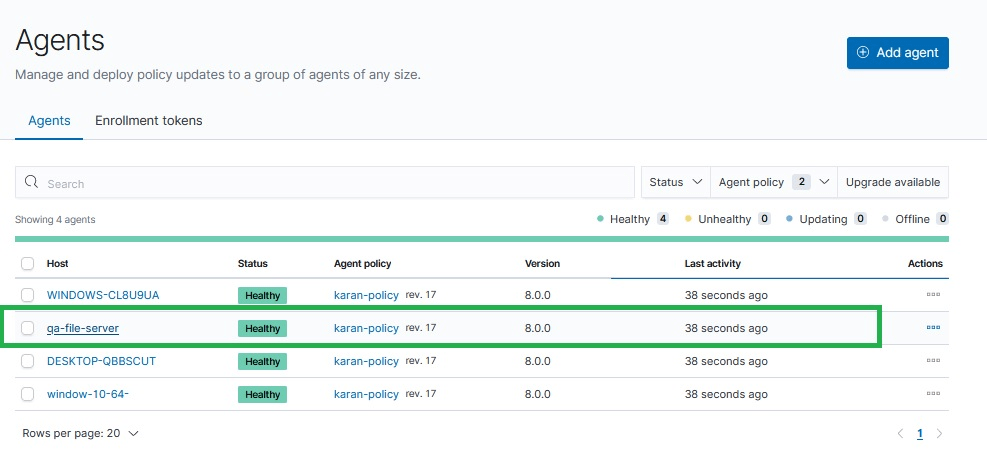Viewport: 987px width, 453px height.
Task: Open actions menu for window-10-64- row
Action: click(x=933, y=394)
